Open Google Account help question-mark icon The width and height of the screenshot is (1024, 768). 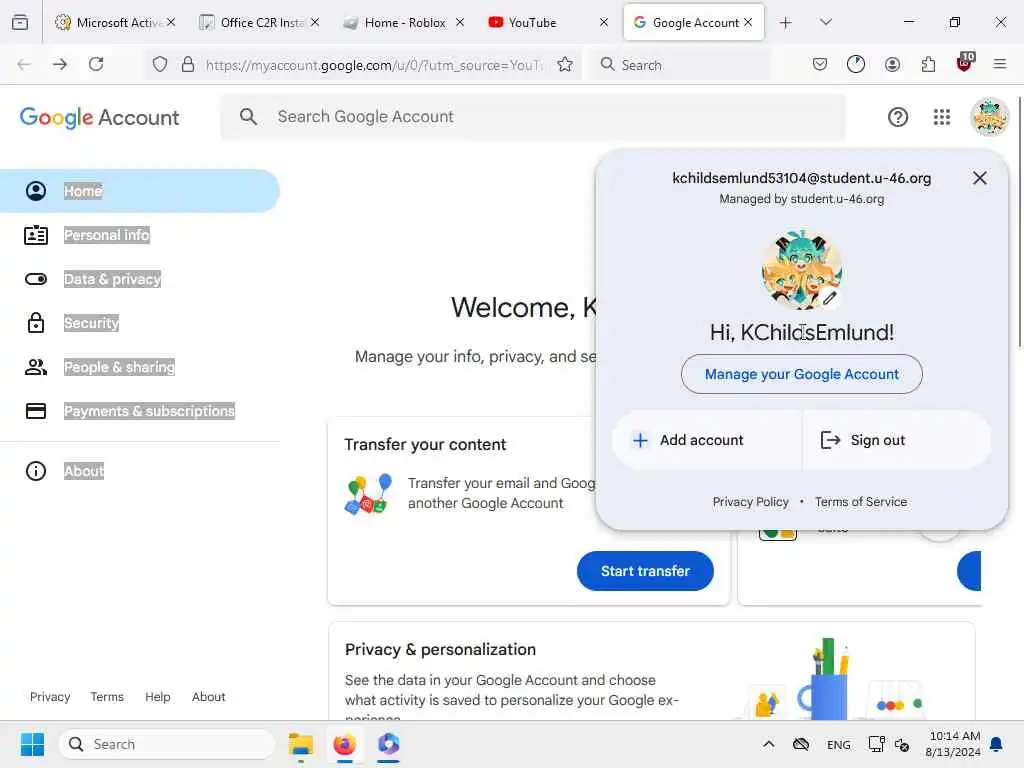pyautogui.click(x=898, y=117)
